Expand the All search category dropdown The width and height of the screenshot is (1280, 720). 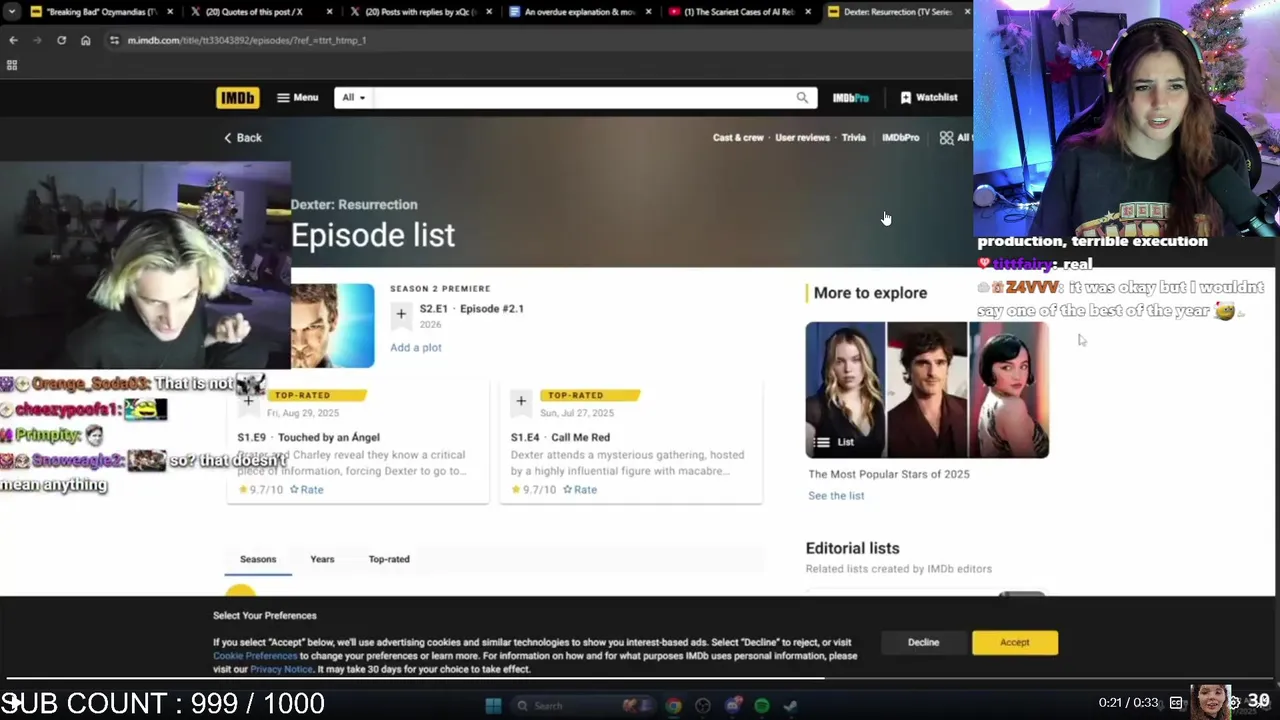click(353, 98)
